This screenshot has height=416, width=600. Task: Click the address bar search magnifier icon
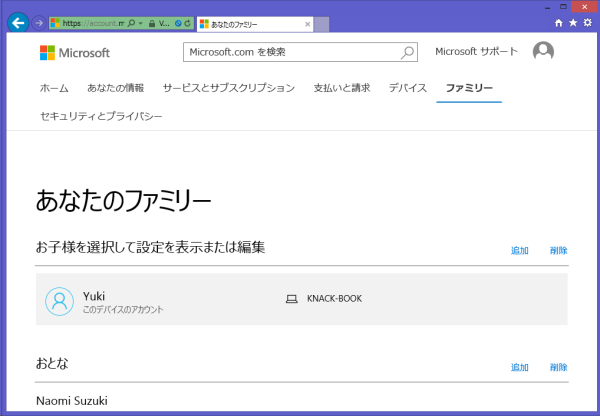click(x=131, y=23)
